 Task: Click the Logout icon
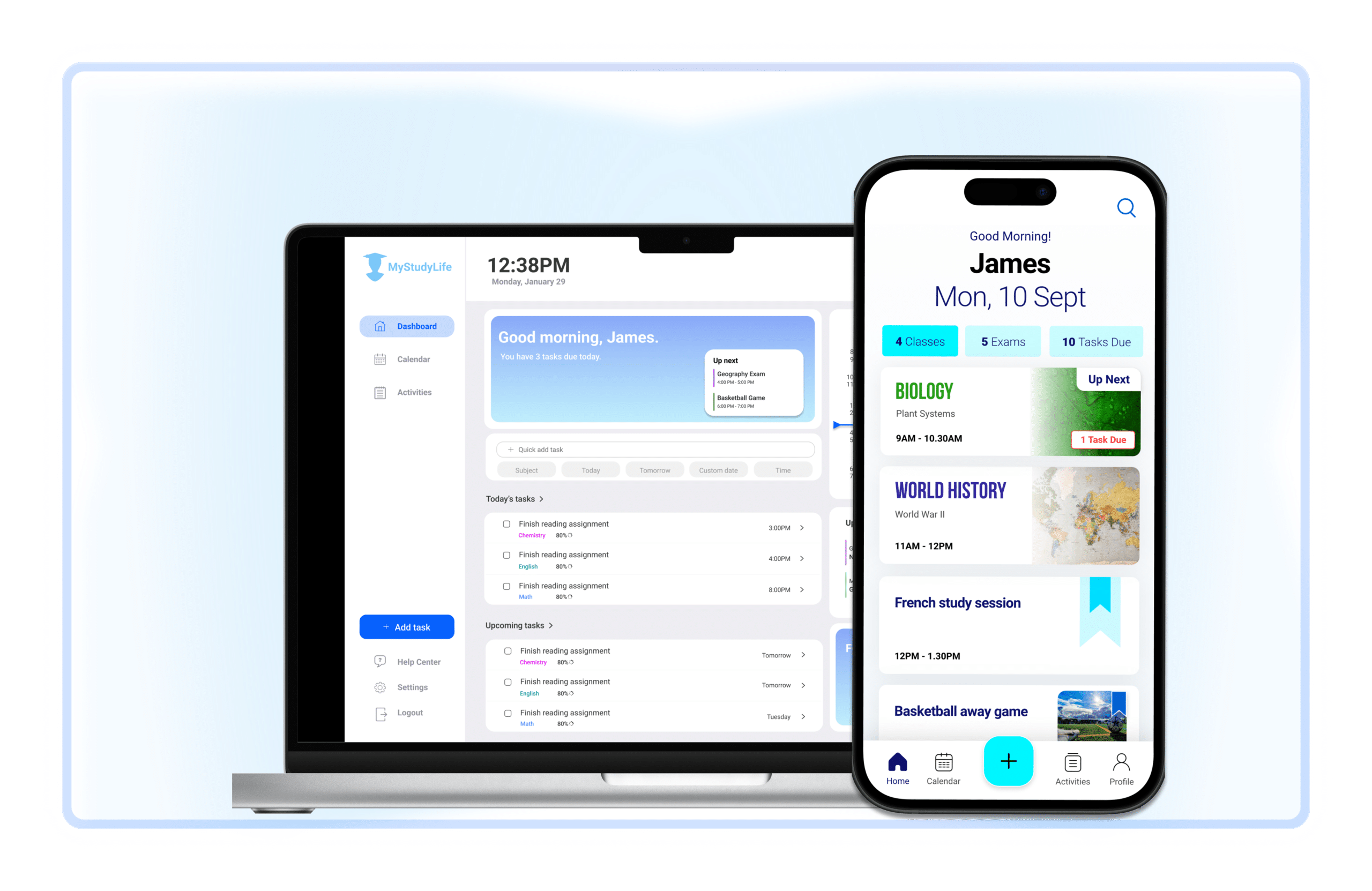click(x=381, y=714)
